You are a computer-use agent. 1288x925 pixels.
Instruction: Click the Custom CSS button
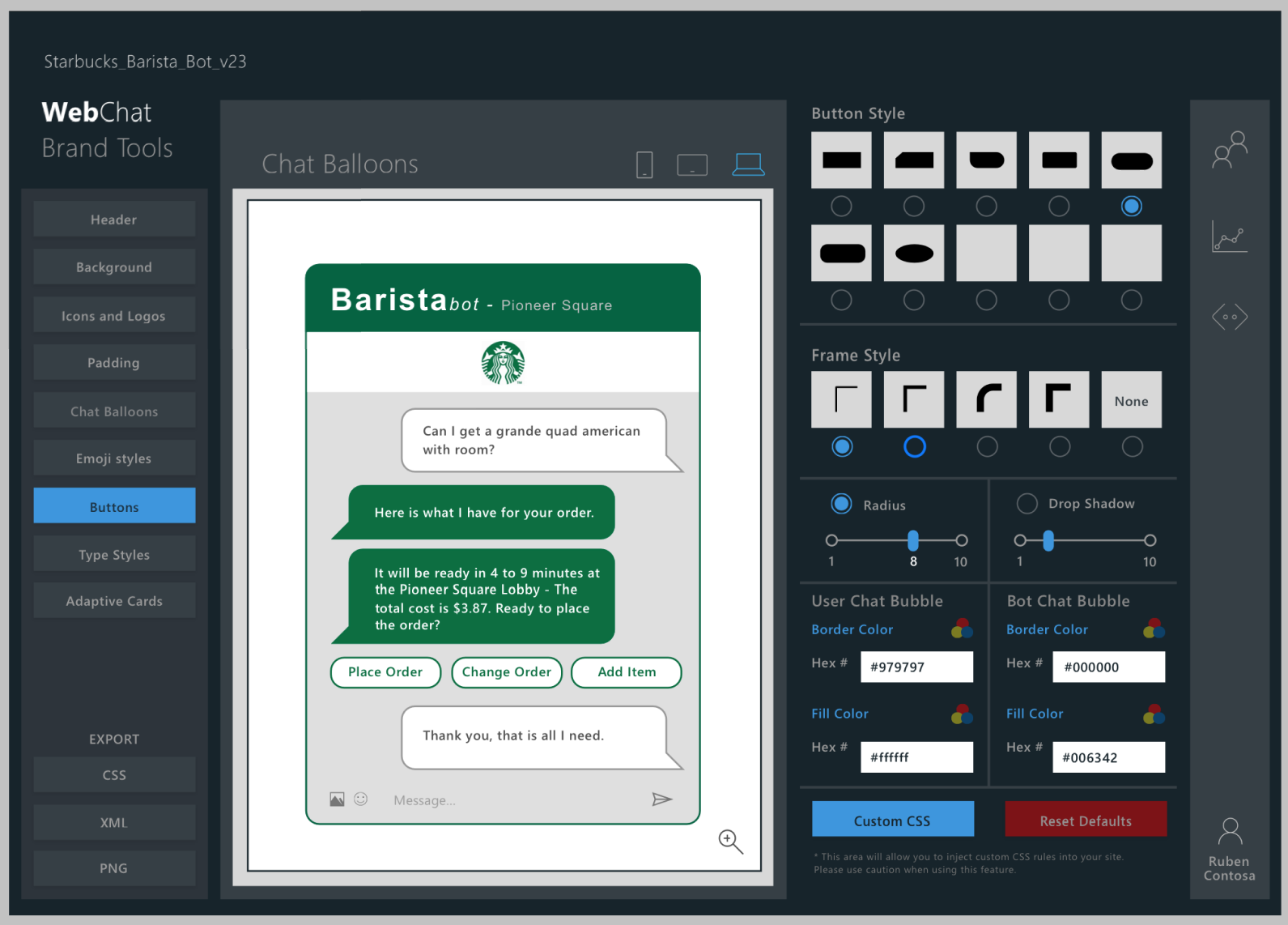(893, 819)
